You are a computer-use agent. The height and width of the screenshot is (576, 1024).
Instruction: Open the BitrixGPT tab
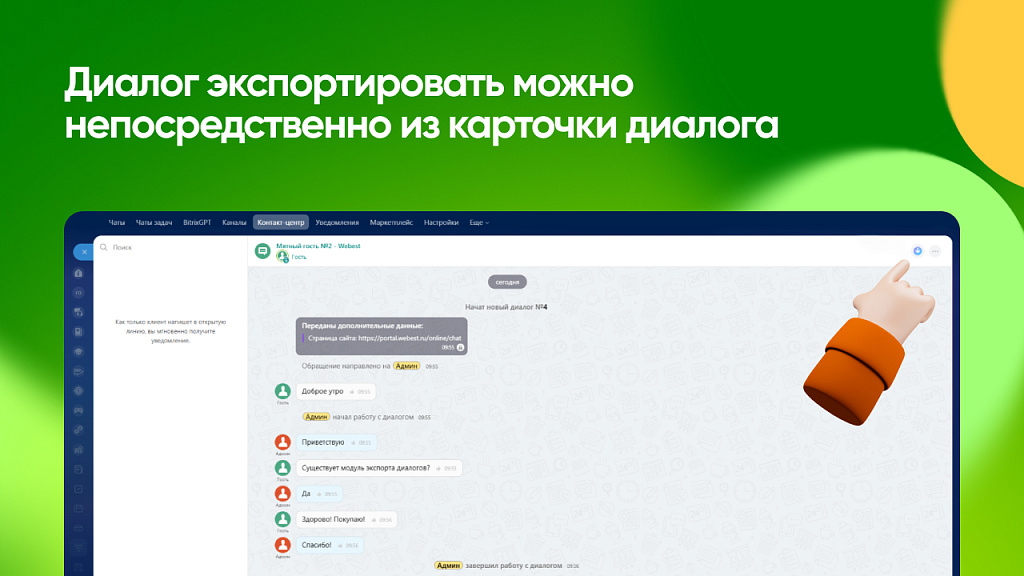198,223
